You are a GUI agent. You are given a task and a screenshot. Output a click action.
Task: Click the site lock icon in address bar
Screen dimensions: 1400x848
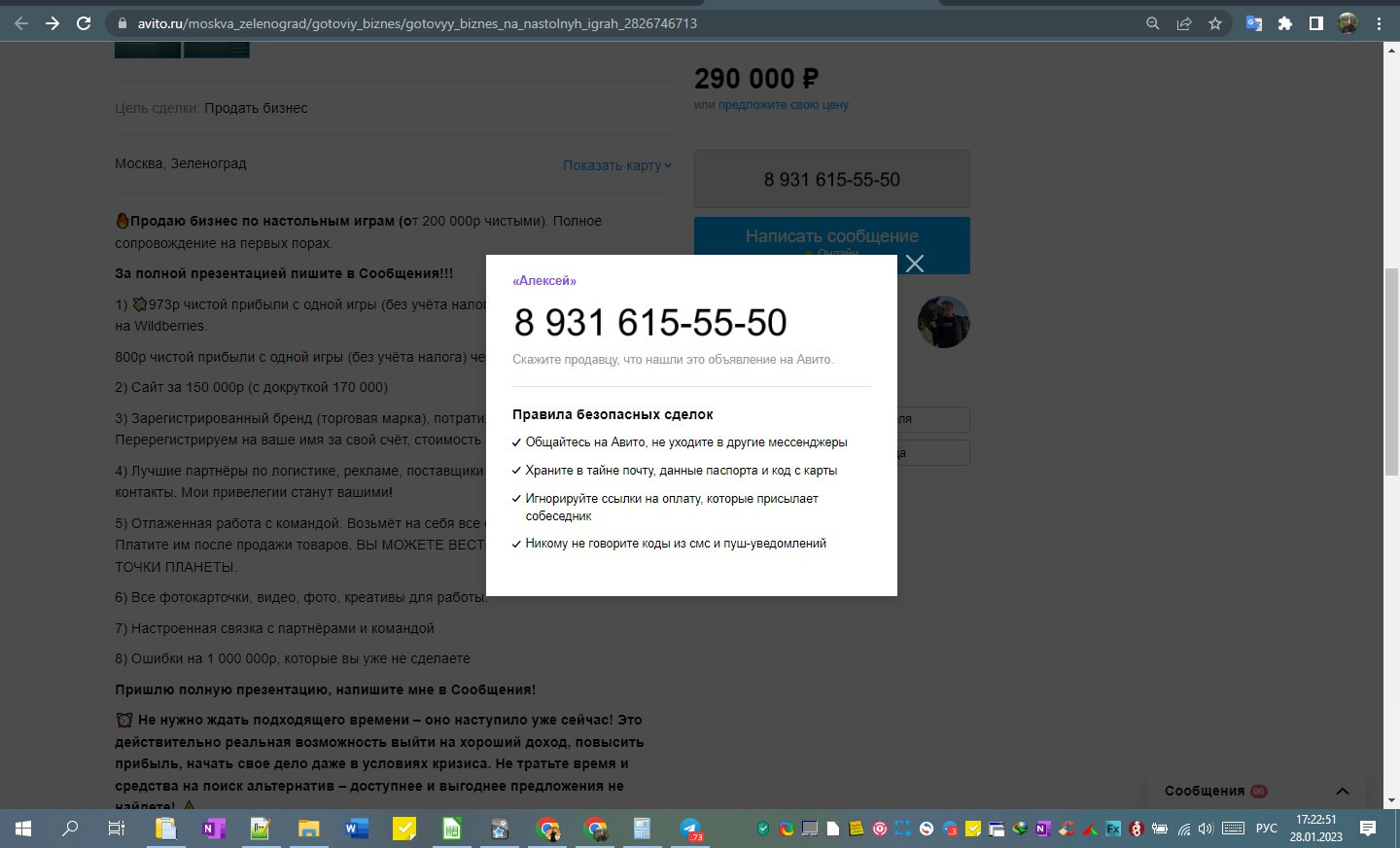122,23
